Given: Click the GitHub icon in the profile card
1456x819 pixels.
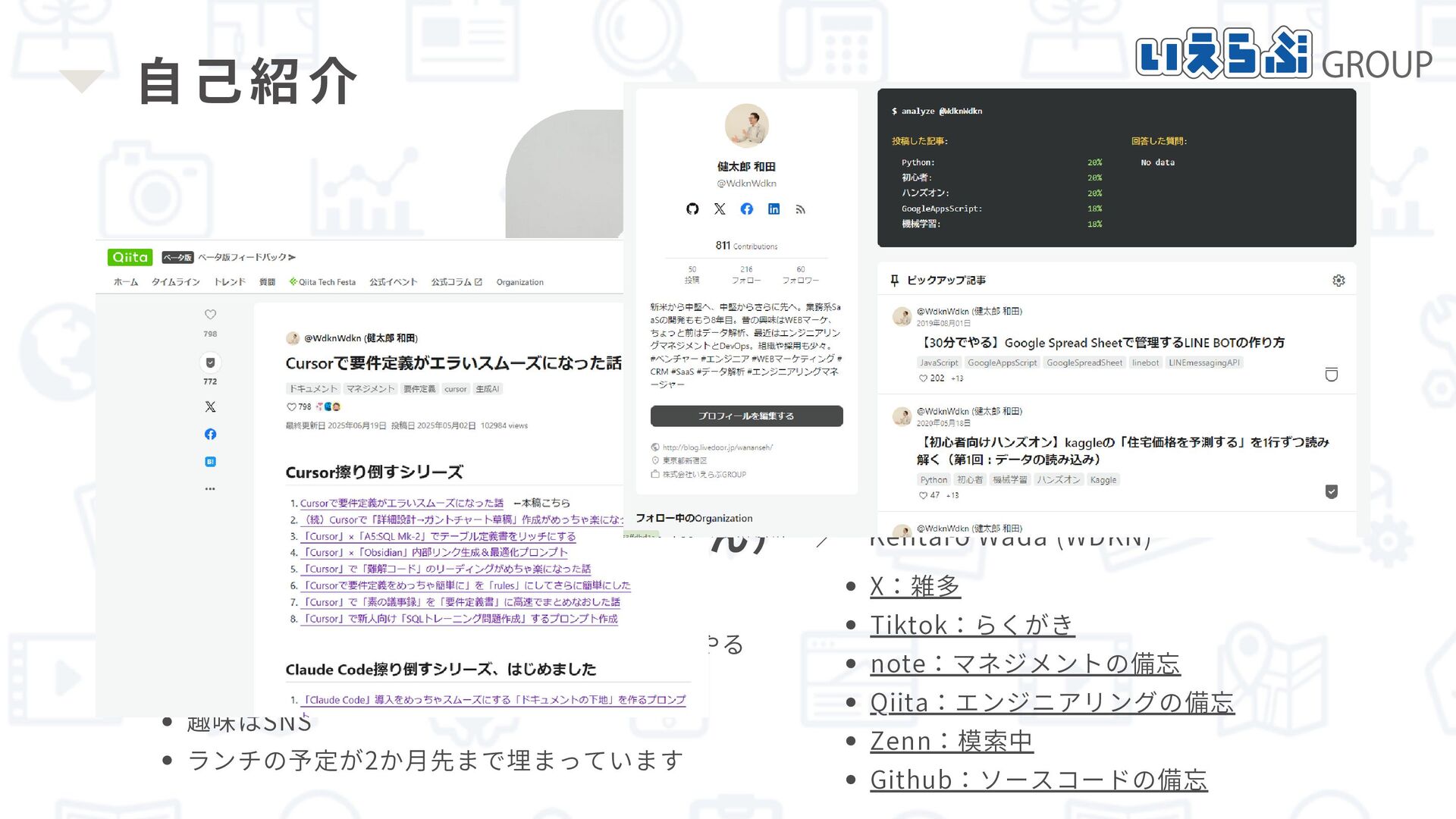Looking at the screenshot, I should [x=692, y=209].
